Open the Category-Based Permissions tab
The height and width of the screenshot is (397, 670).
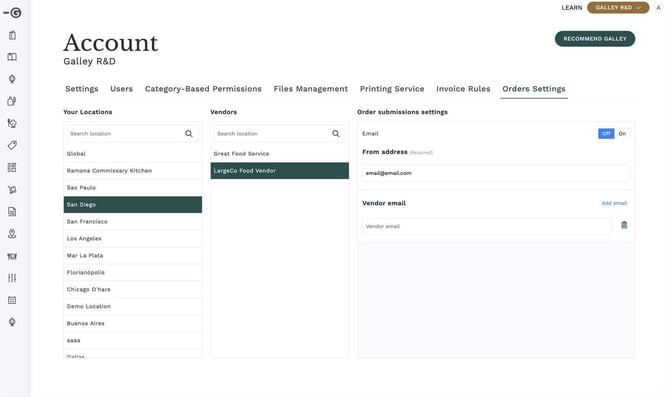[x=203, y=89]
